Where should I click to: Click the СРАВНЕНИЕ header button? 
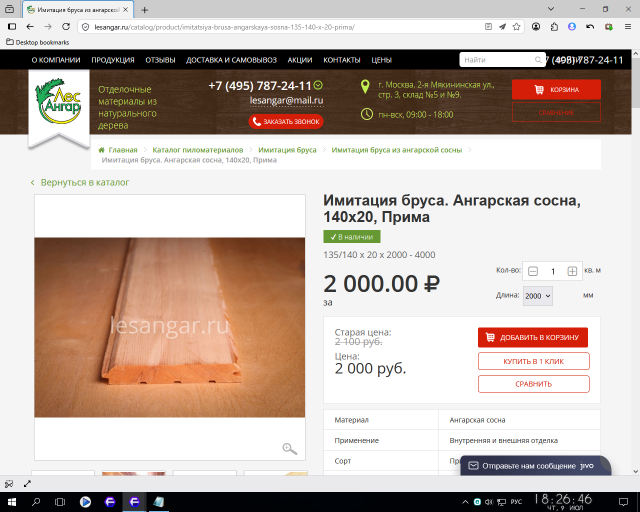[x=556, y=112]
